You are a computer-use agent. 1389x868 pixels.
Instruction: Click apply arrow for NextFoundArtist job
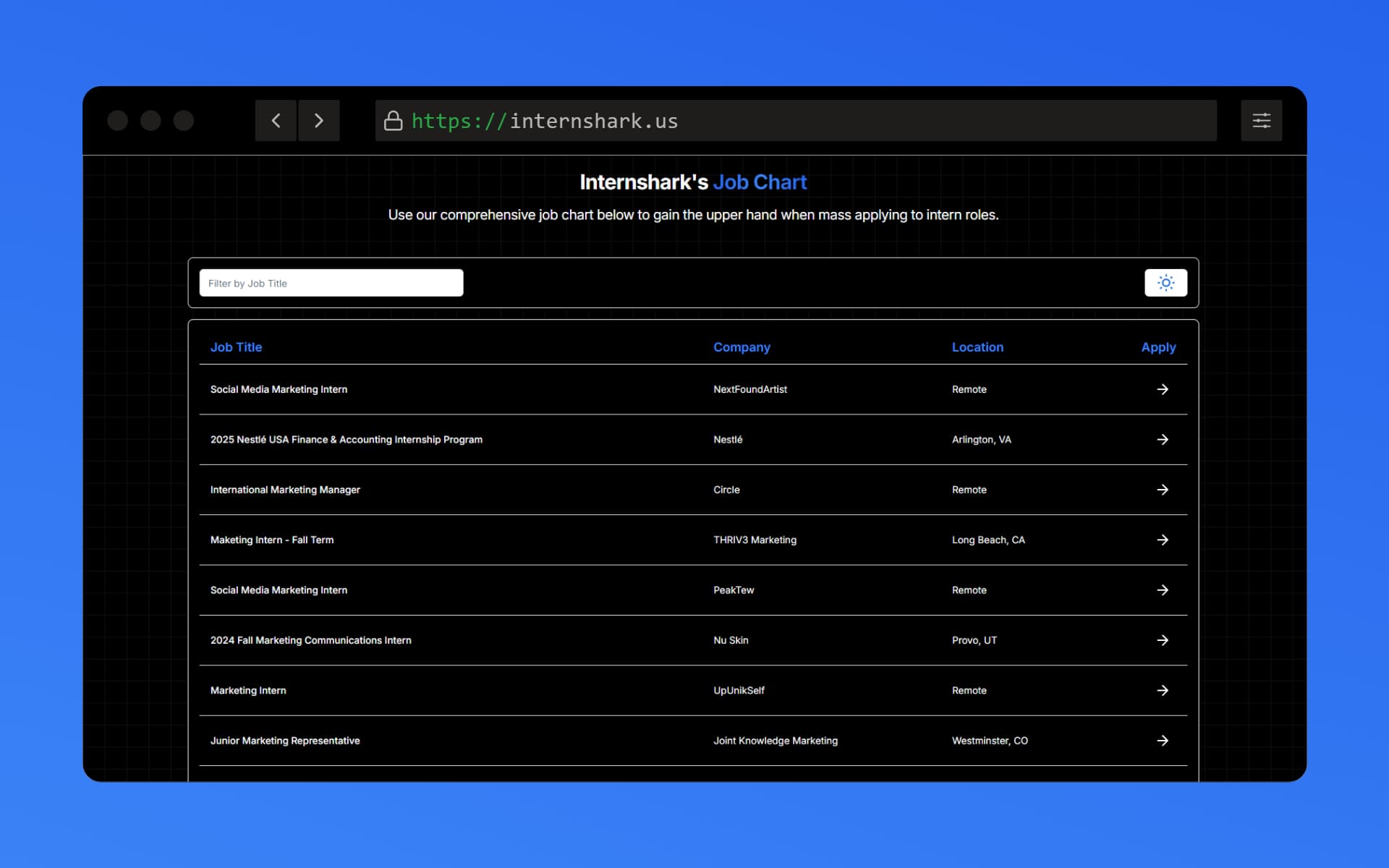click(x=1162, y=389)
